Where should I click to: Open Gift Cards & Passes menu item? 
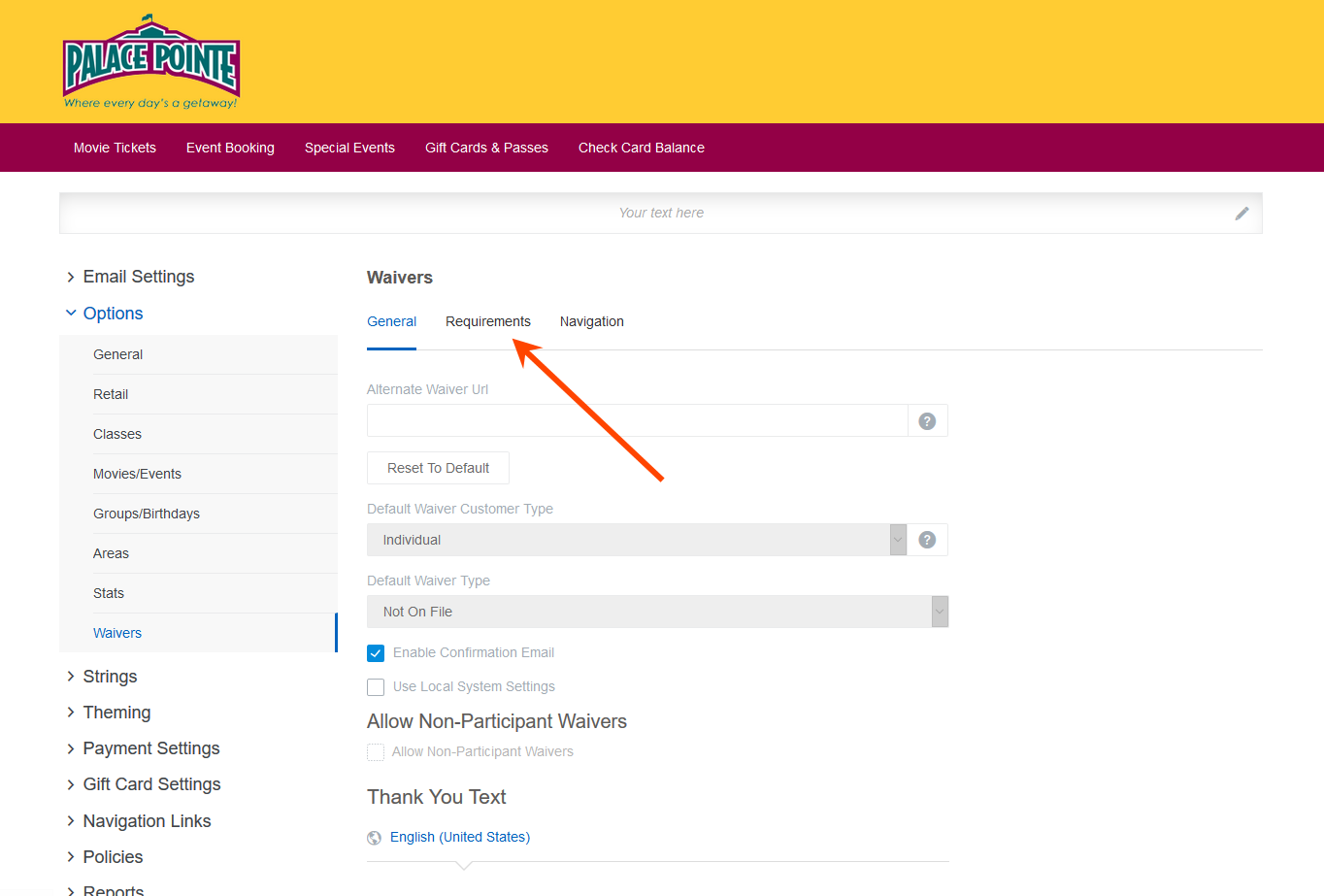coord(486,148)
